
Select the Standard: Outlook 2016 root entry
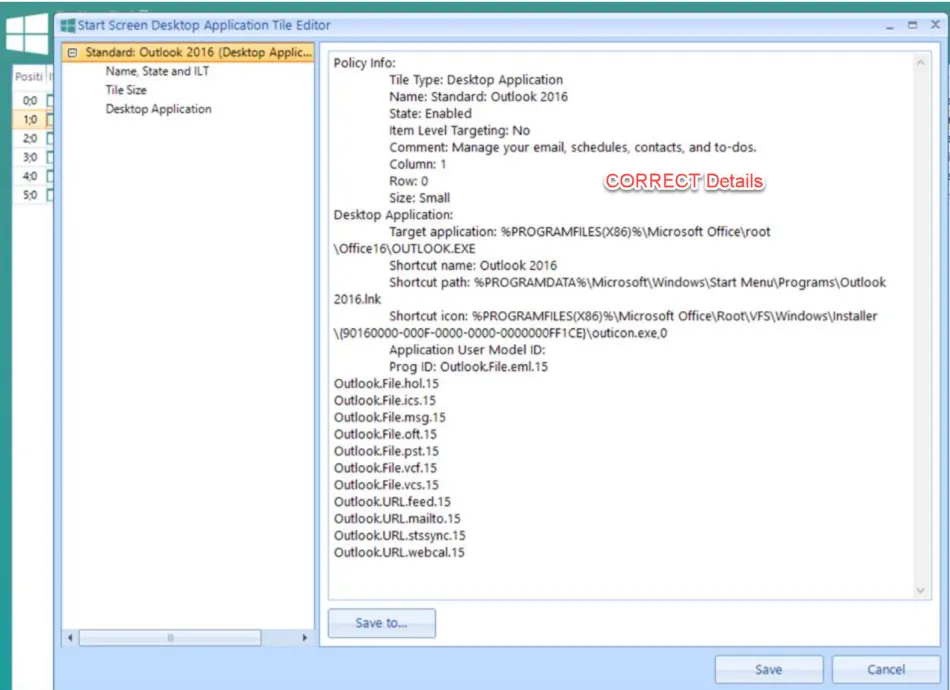tap(198, 52)
